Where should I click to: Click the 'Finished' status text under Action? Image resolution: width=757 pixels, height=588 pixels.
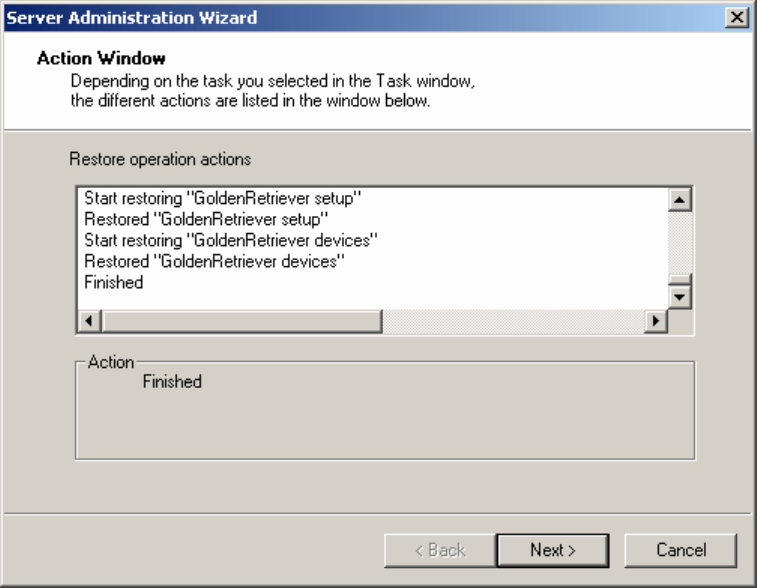coord(173,382)
